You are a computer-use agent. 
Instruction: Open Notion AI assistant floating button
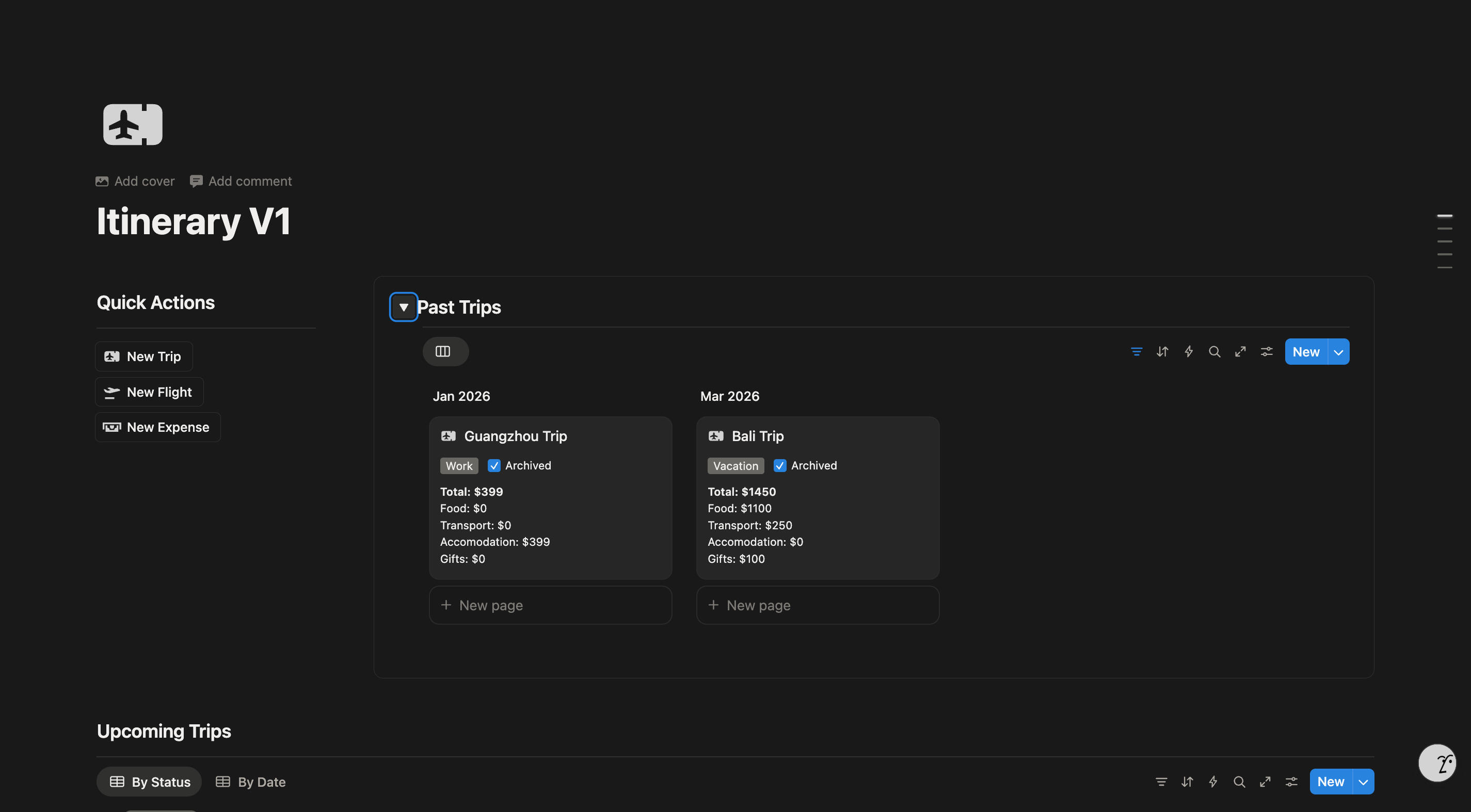coord(1437,762)
